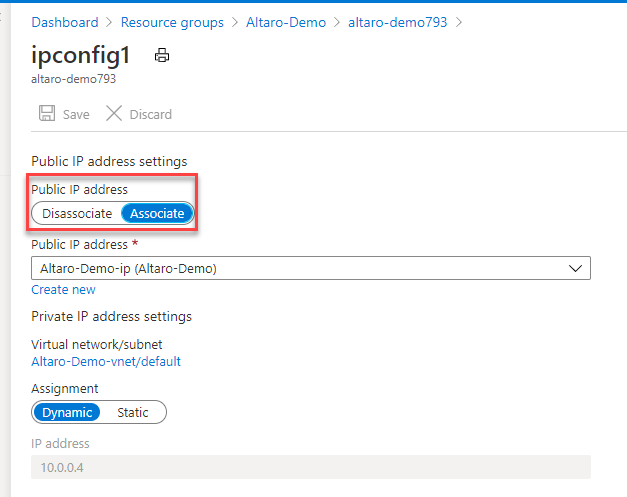Open Resource groups breadcrumb

[x=172, y=22]
